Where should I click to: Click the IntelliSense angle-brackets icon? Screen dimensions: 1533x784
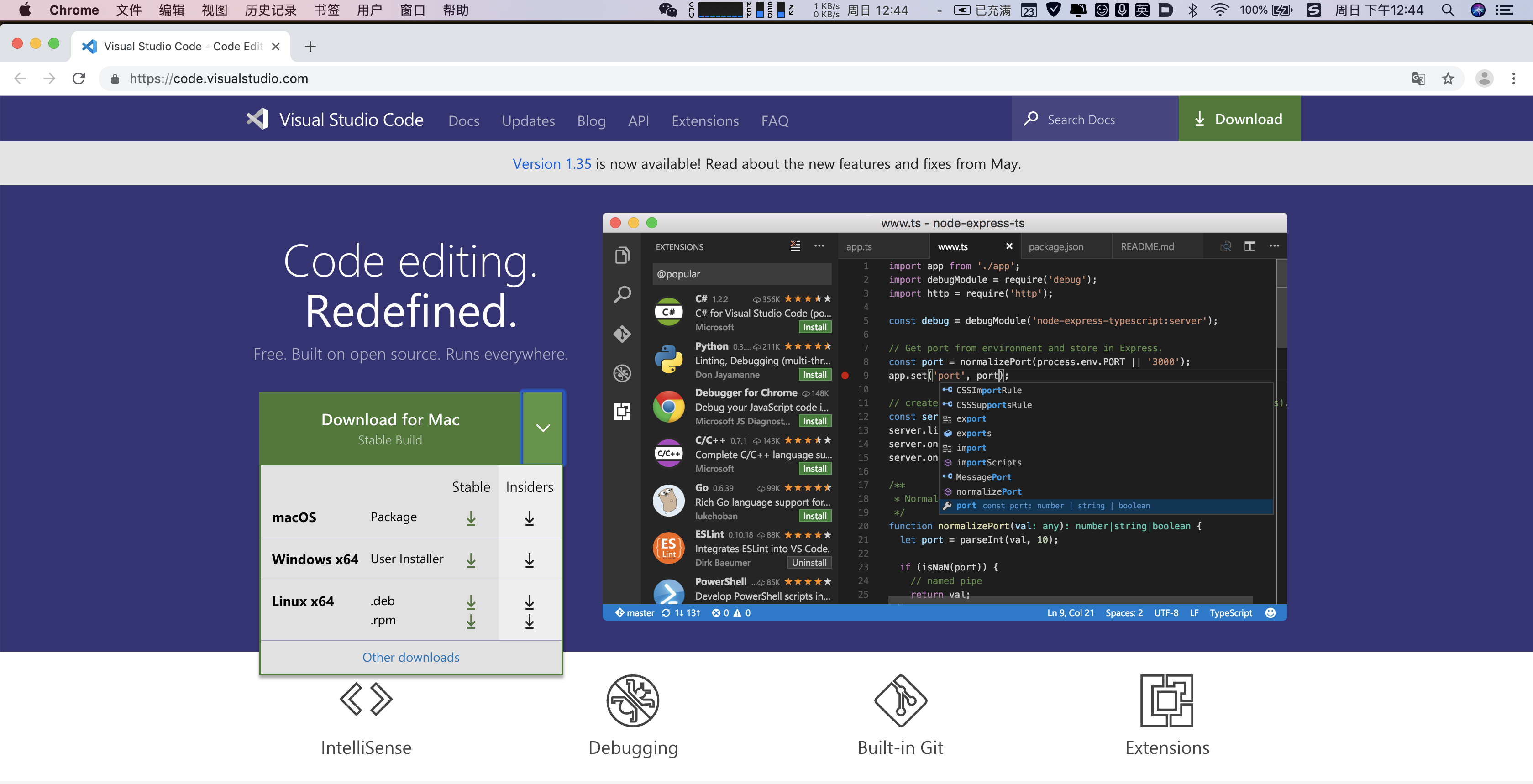(x=366, y=700)
